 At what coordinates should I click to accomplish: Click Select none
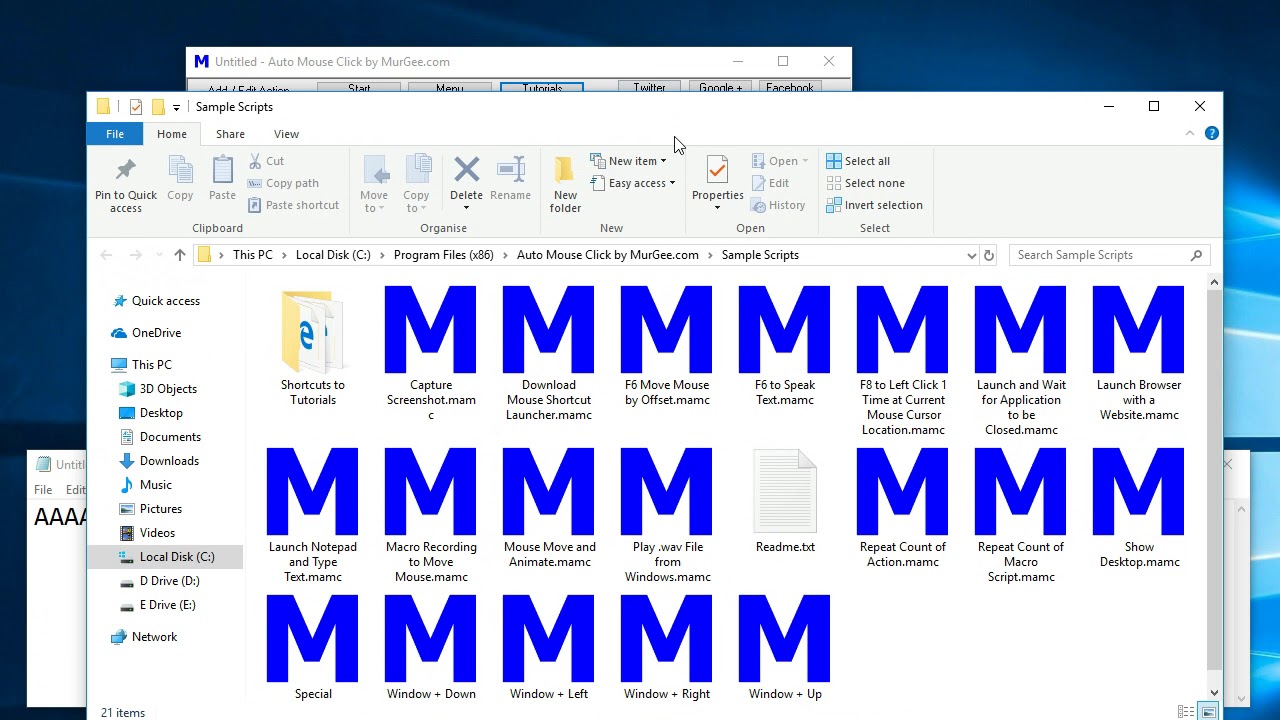(865, 183)
